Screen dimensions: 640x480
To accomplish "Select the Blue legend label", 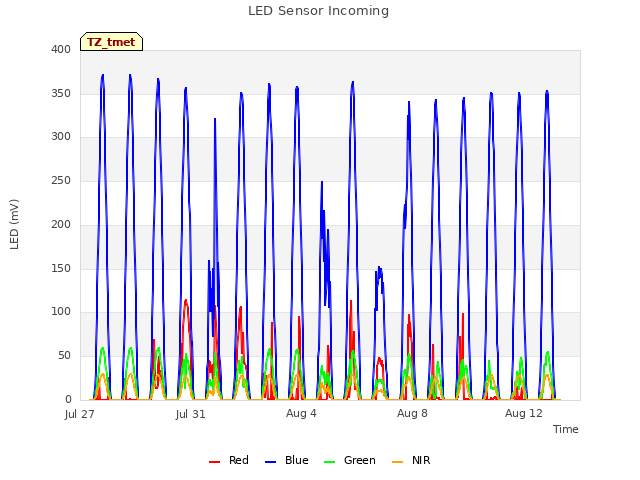I will [297, 460].
